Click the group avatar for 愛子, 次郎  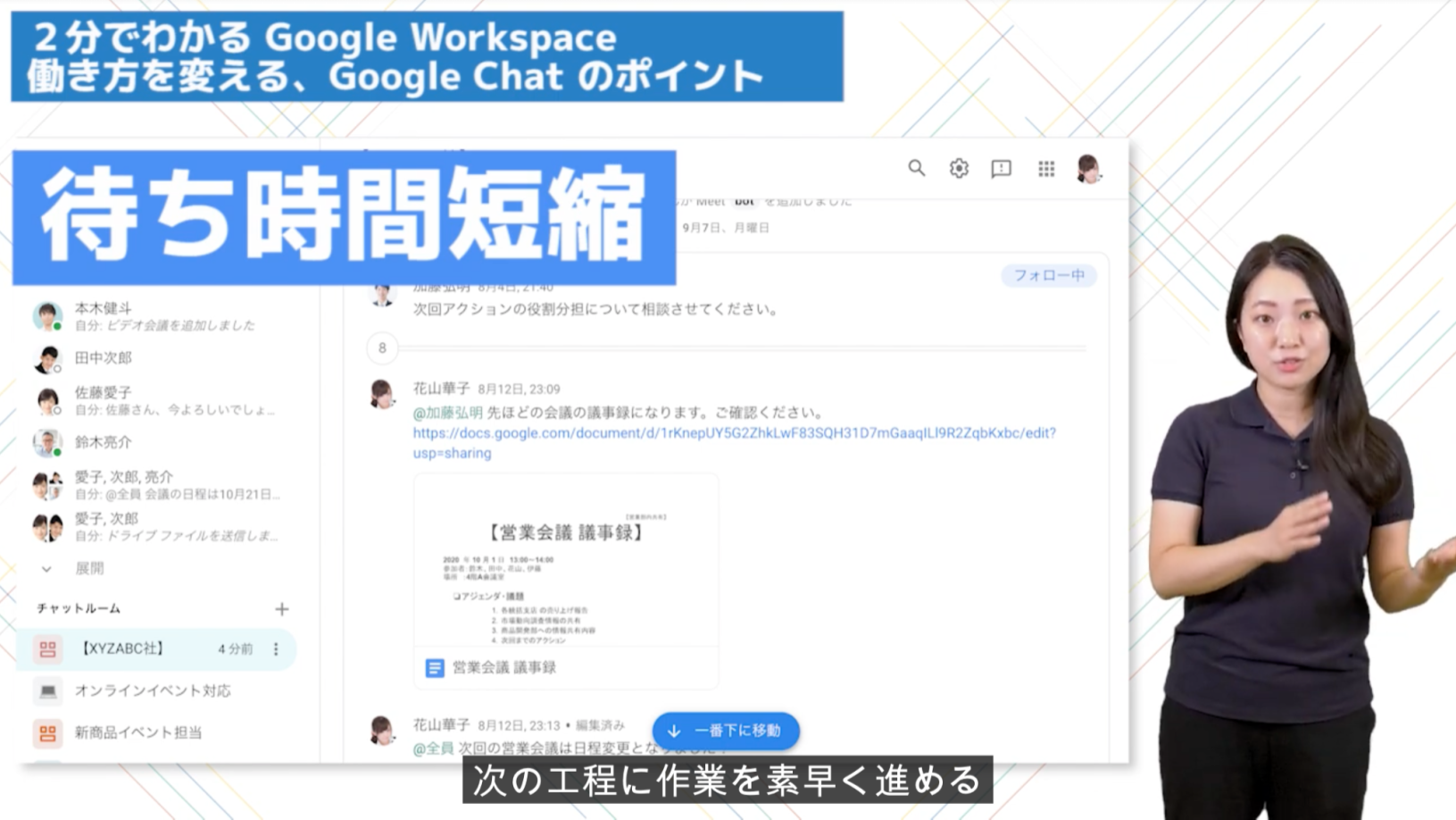[x=47, y=527]
